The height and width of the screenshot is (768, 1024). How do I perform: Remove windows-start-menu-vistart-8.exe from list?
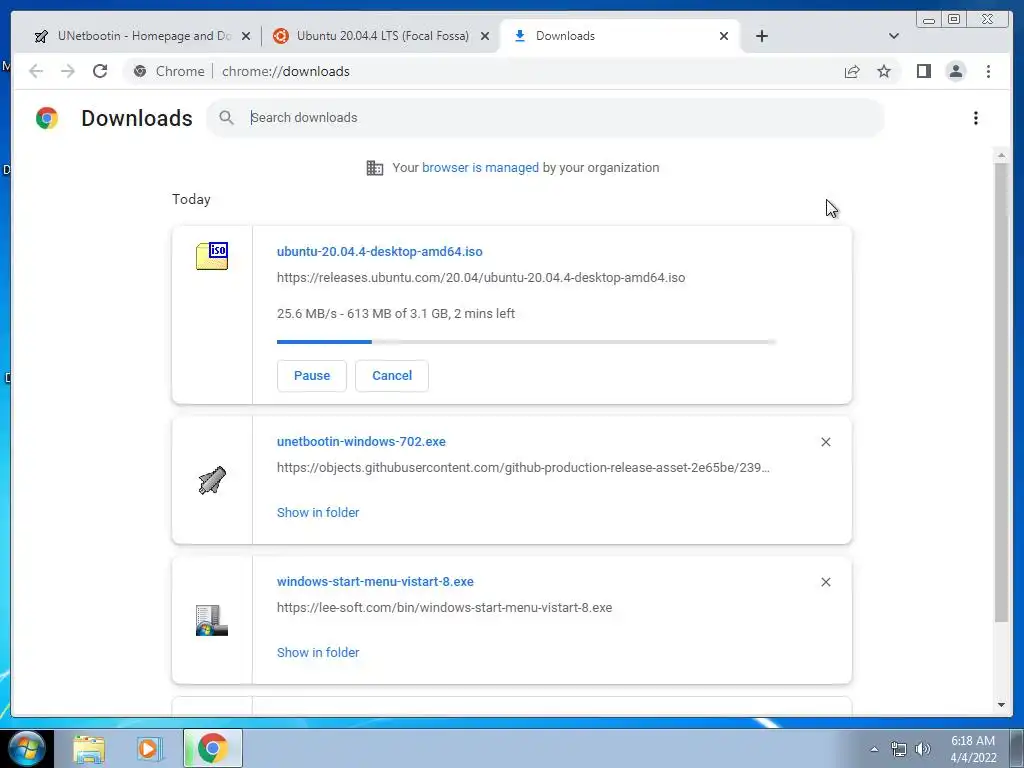coord(825,582)
